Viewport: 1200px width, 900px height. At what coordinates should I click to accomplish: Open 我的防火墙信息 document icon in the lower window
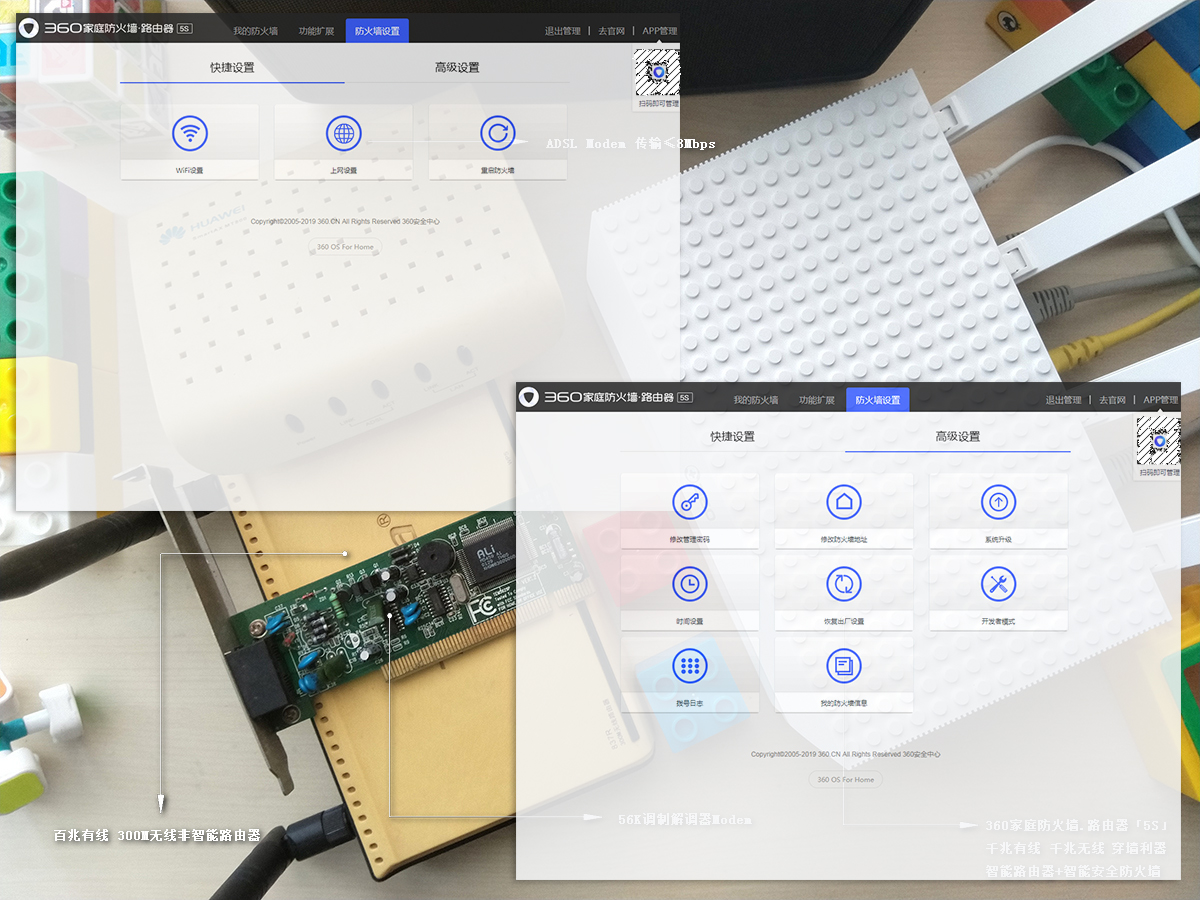click(844, 665)
